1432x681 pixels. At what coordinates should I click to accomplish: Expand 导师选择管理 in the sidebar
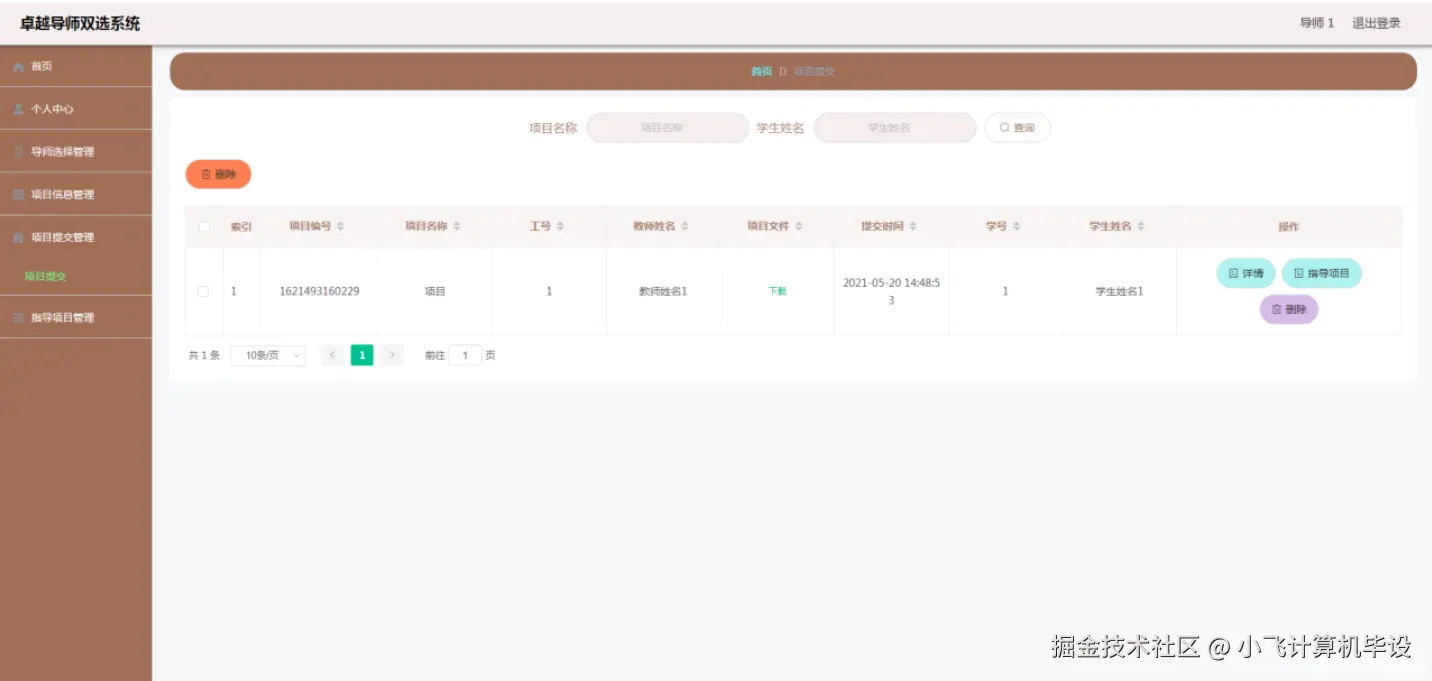(x=76, y=152)
